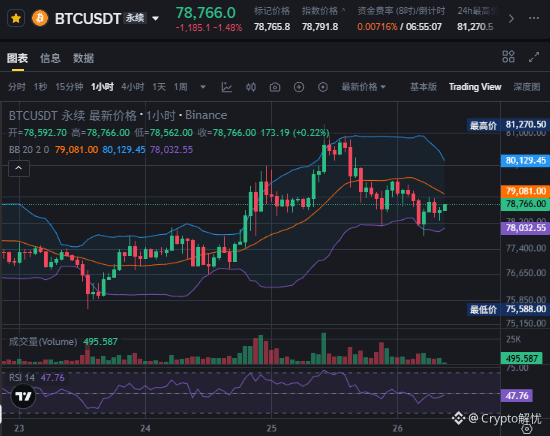Screen dimensions: 550x436
Task: Open the 最新价格 price type dropdown
Action: (363, 87)
